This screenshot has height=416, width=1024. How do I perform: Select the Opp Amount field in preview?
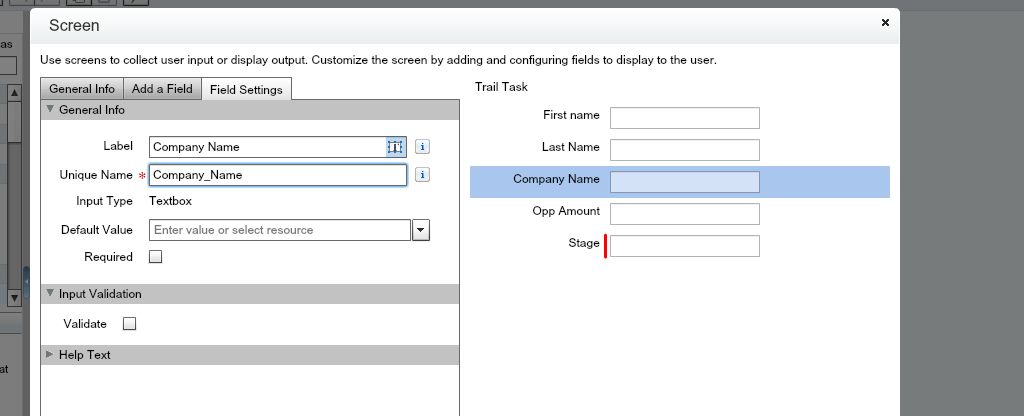(x=684, y=214)
